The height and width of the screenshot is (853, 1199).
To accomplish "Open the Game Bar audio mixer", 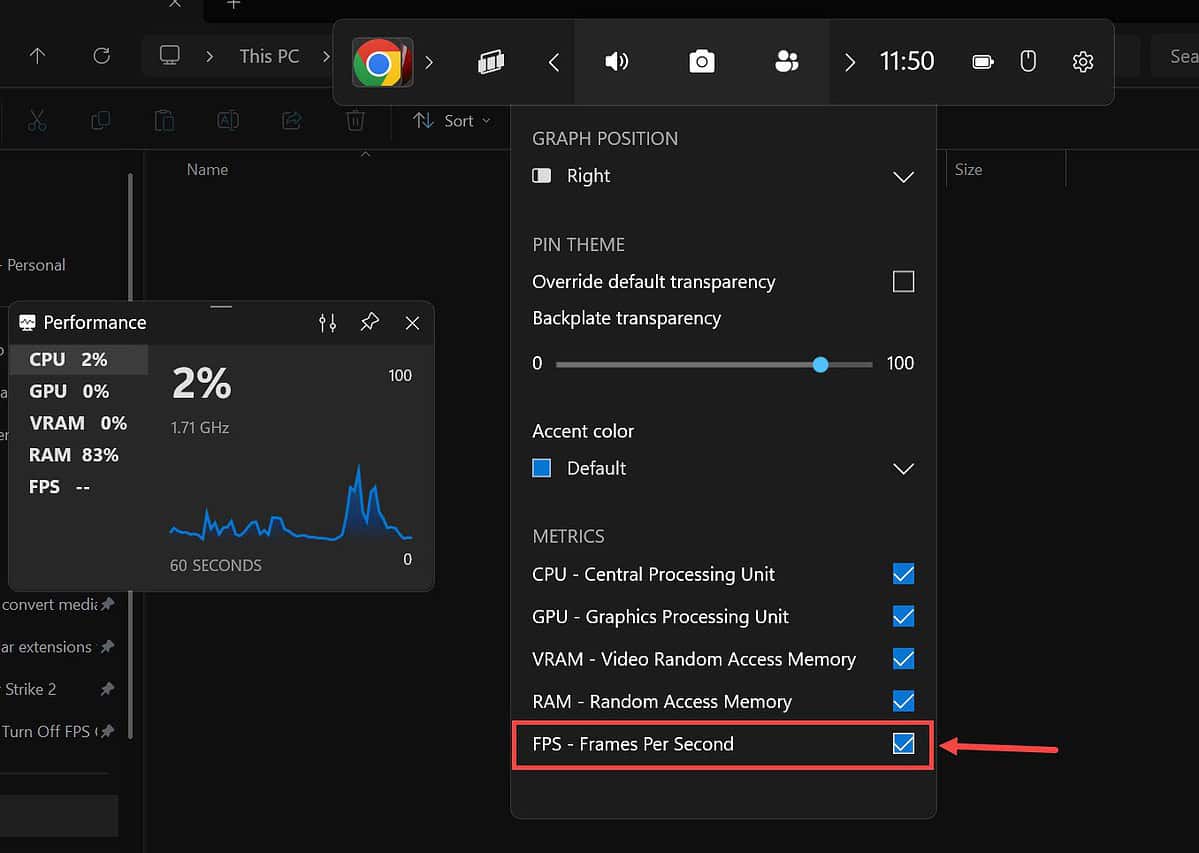I will (x=617, y=61).
